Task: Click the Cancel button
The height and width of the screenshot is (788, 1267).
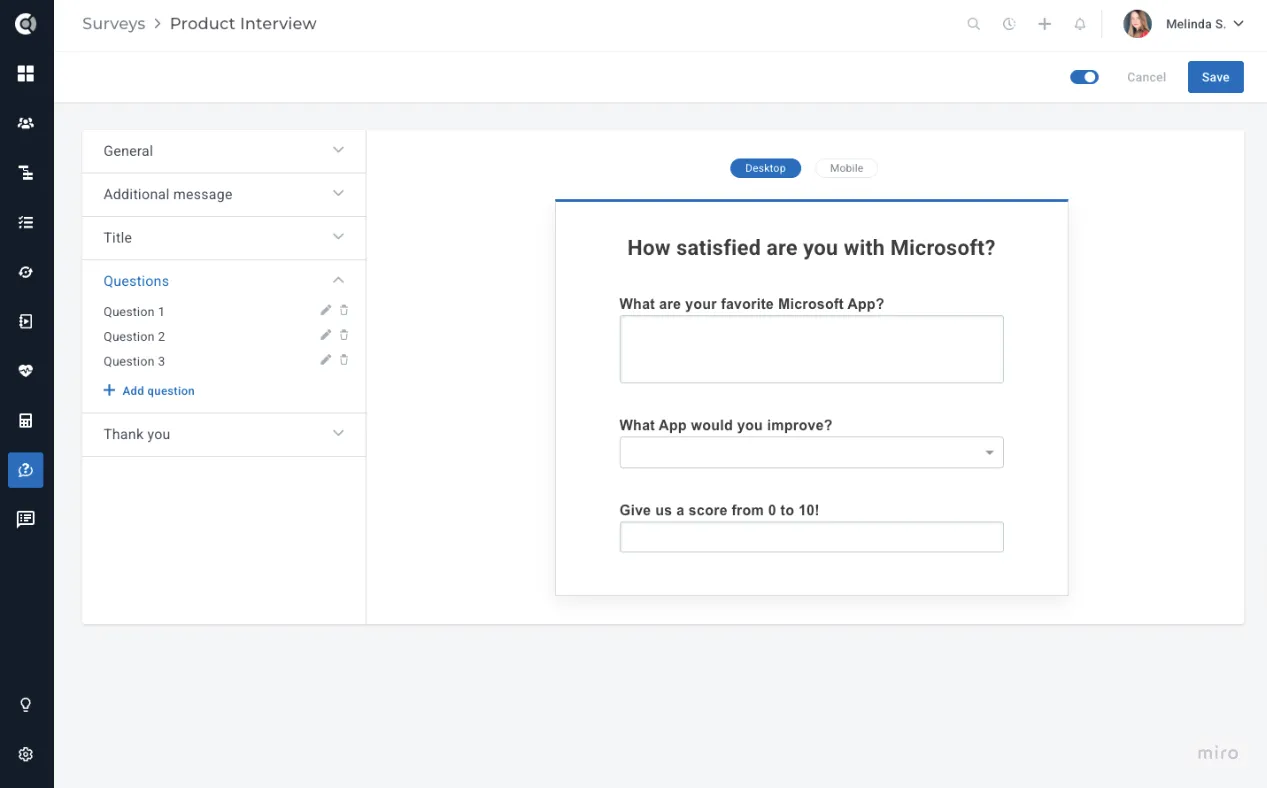Action: (1146, 77)
